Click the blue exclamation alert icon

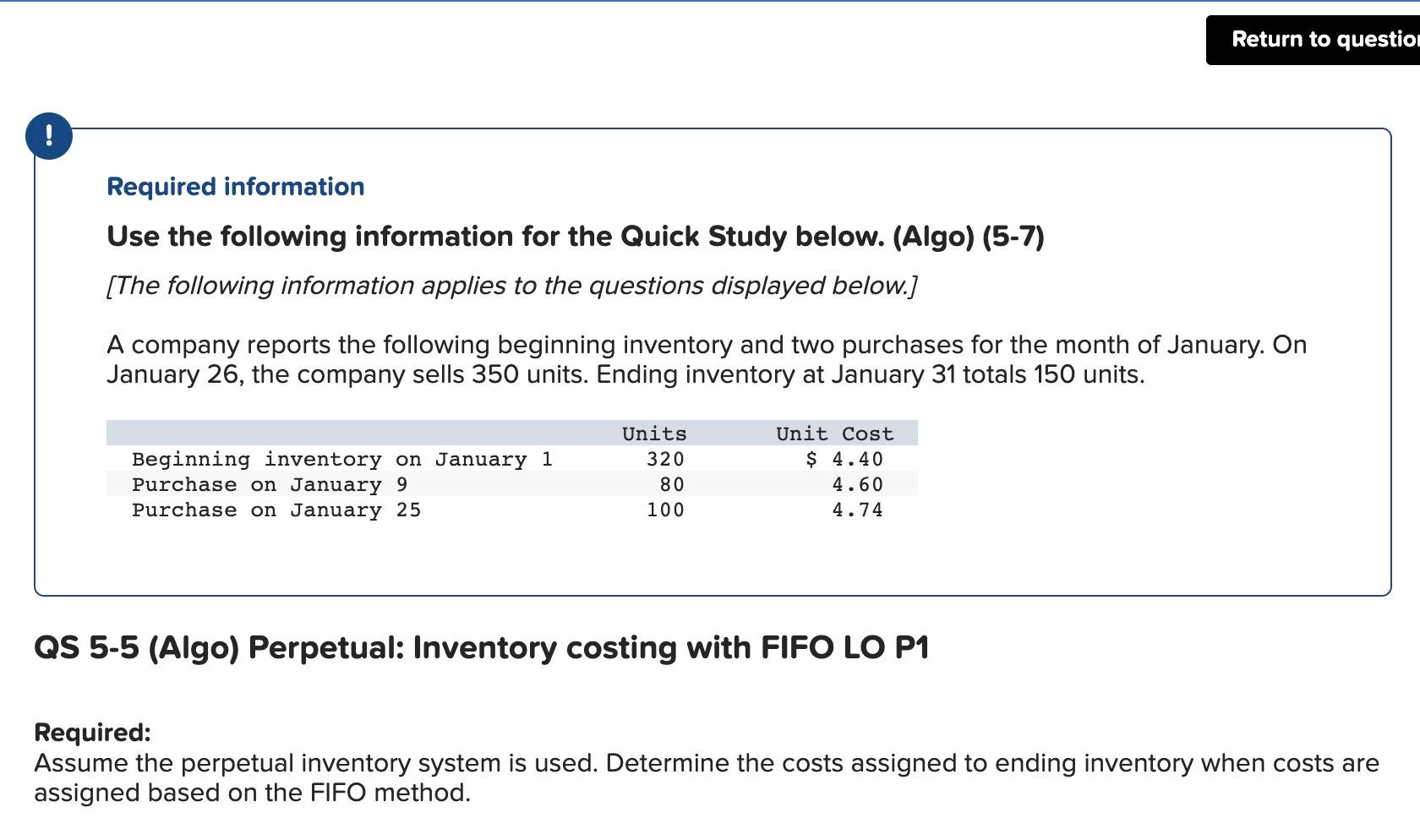(48, 134)
